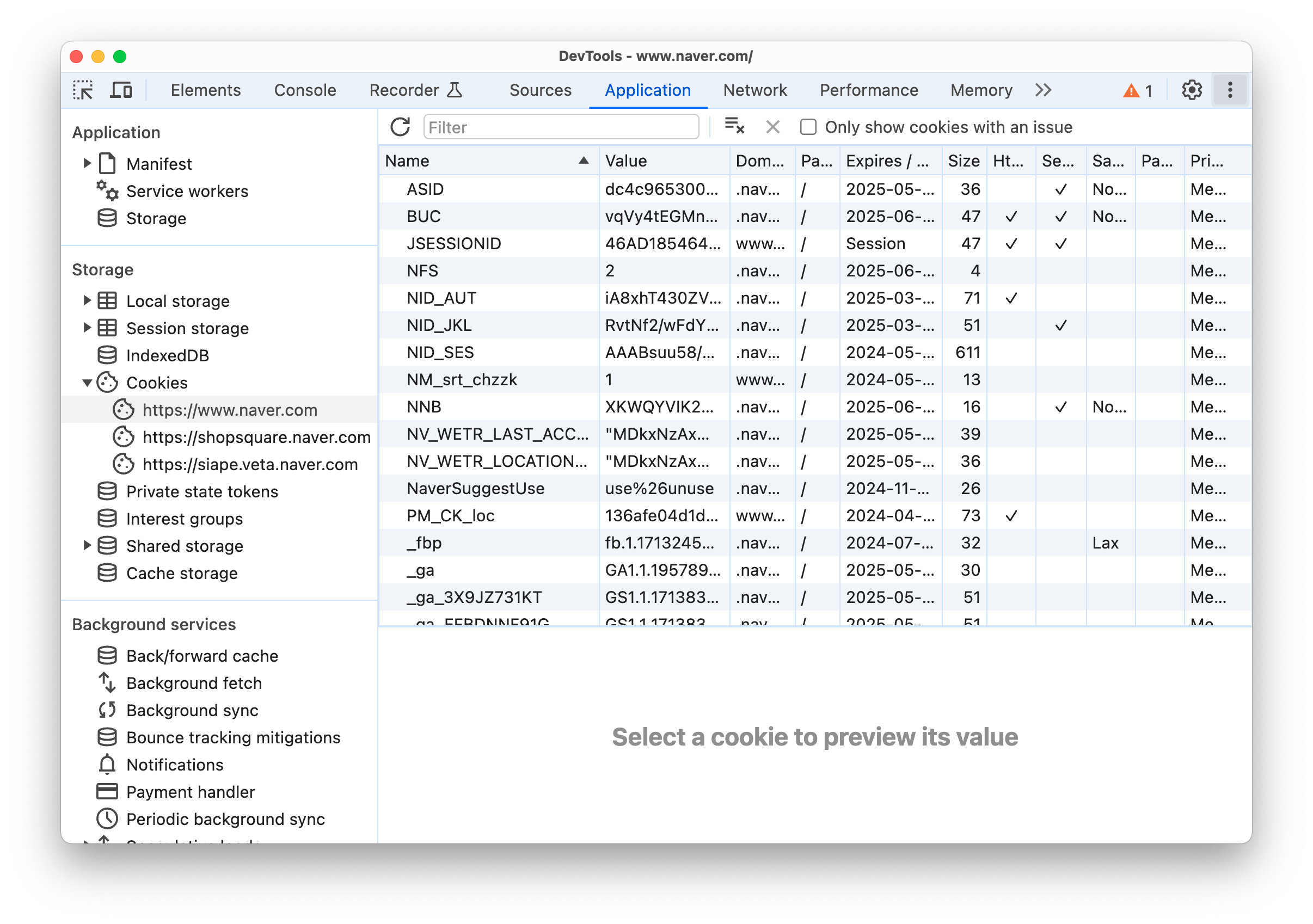Show more tabs with double chevron
Viewport: 1313px width, 924px height.
(x=1043, y=90)
